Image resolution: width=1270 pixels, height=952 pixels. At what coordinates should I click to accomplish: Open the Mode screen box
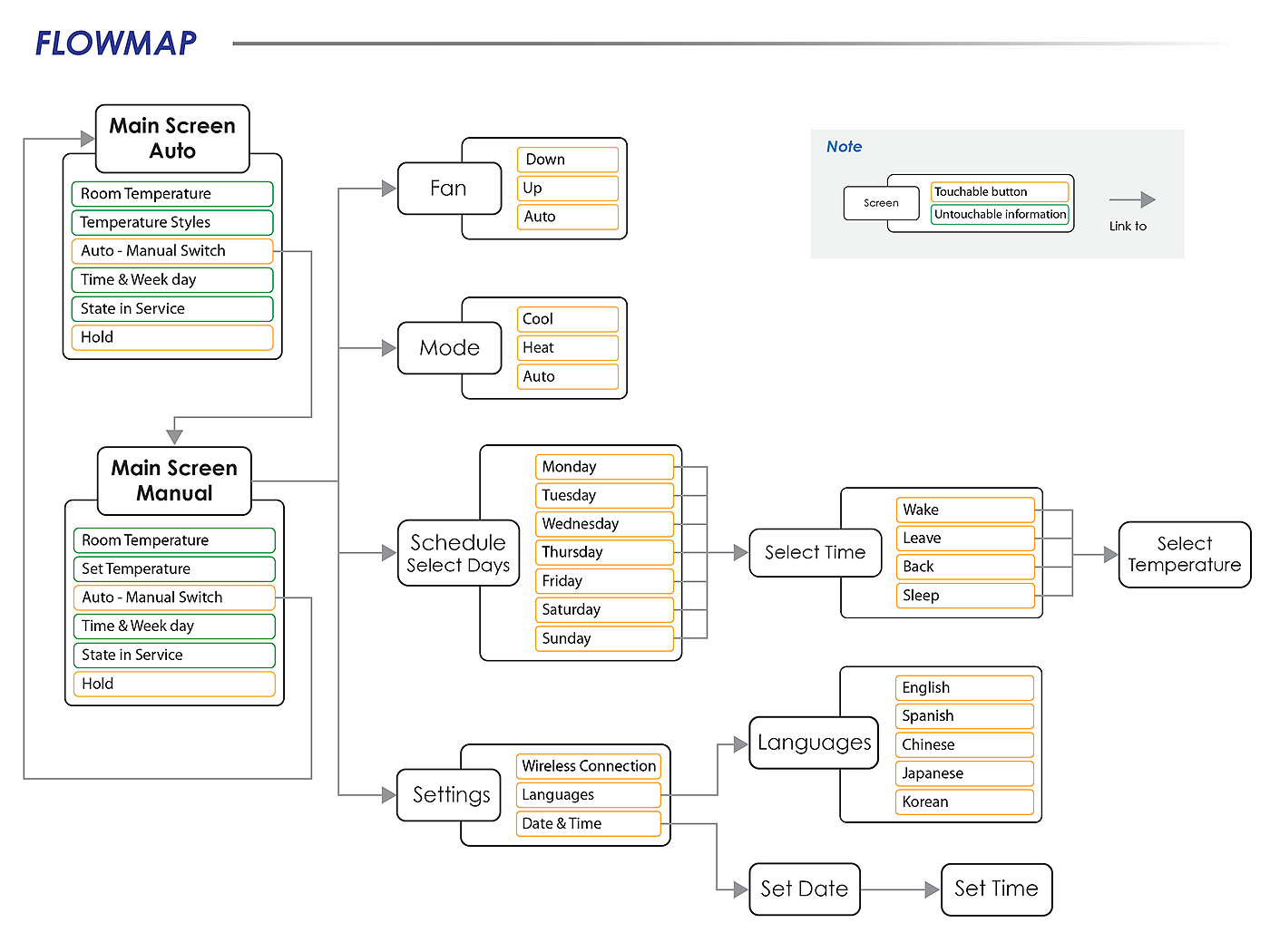click(449, 348)
